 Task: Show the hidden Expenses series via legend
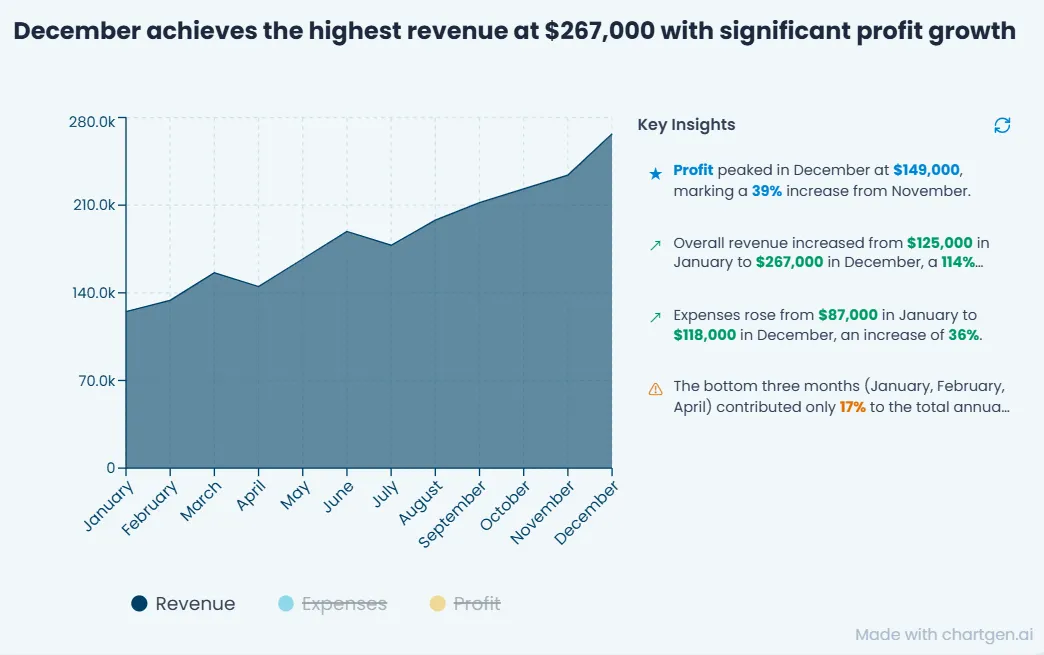(x=332, y=604)
